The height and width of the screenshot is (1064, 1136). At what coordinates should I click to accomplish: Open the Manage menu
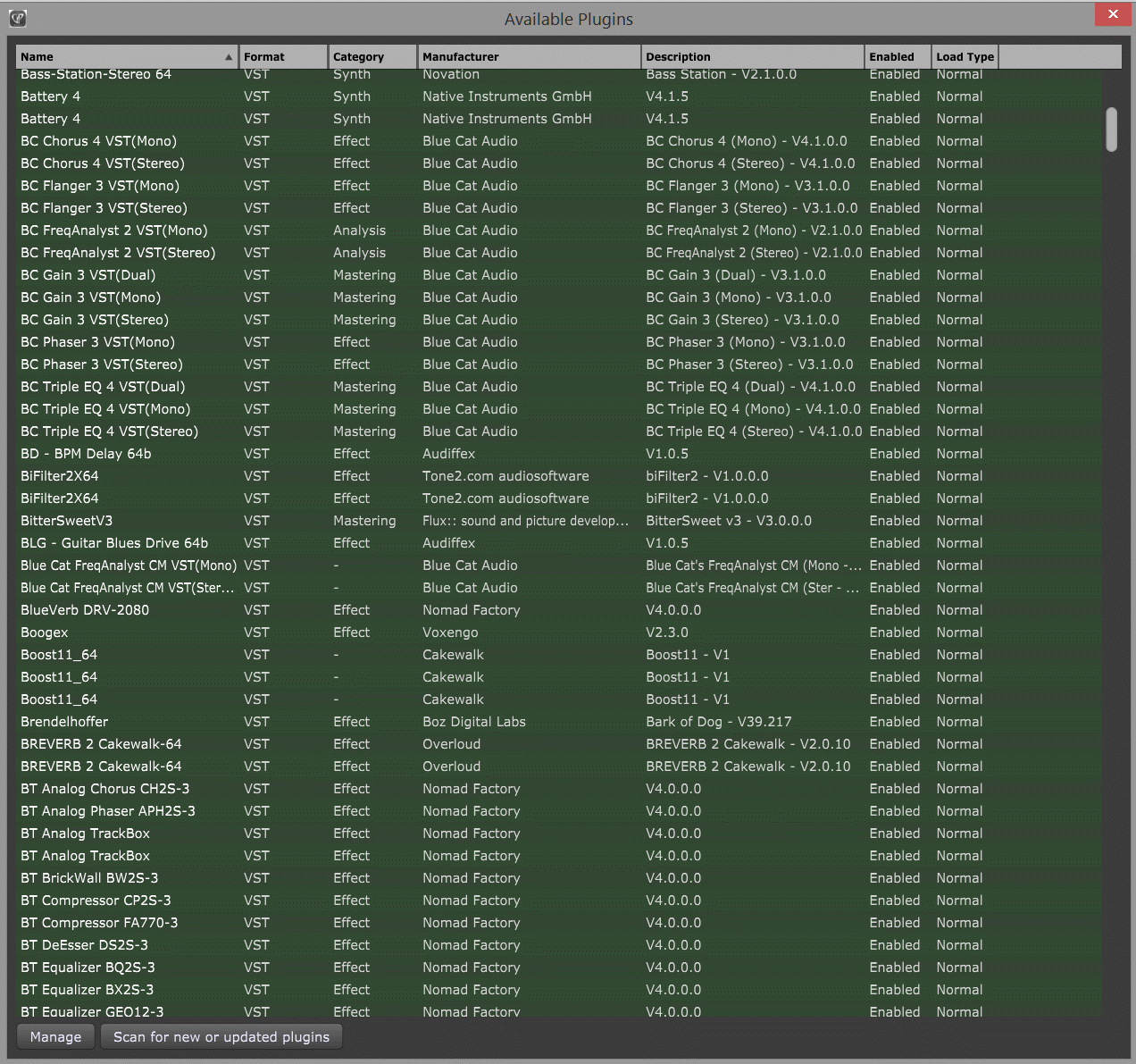click(54, 1036)
